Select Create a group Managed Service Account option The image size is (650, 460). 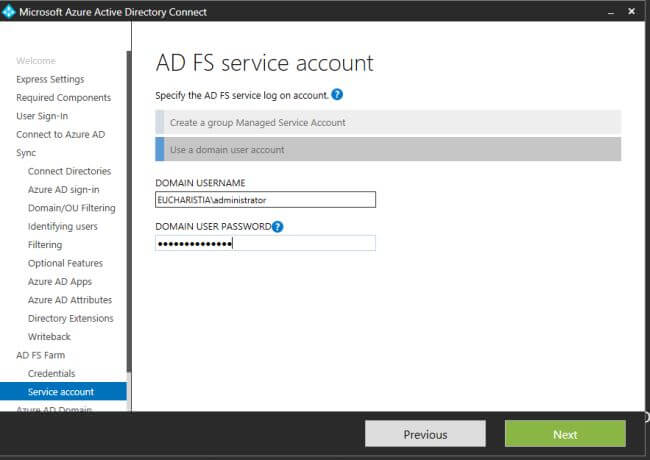pos(388,123)
